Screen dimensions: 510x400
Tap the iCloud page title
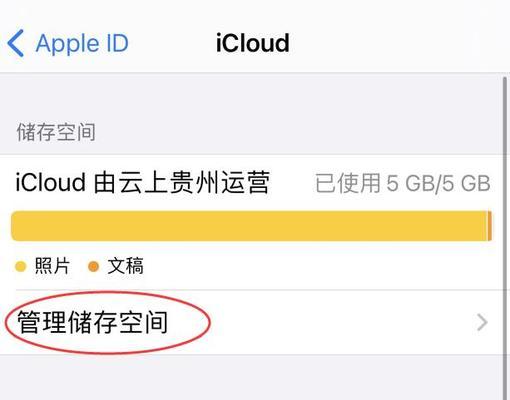253,43
